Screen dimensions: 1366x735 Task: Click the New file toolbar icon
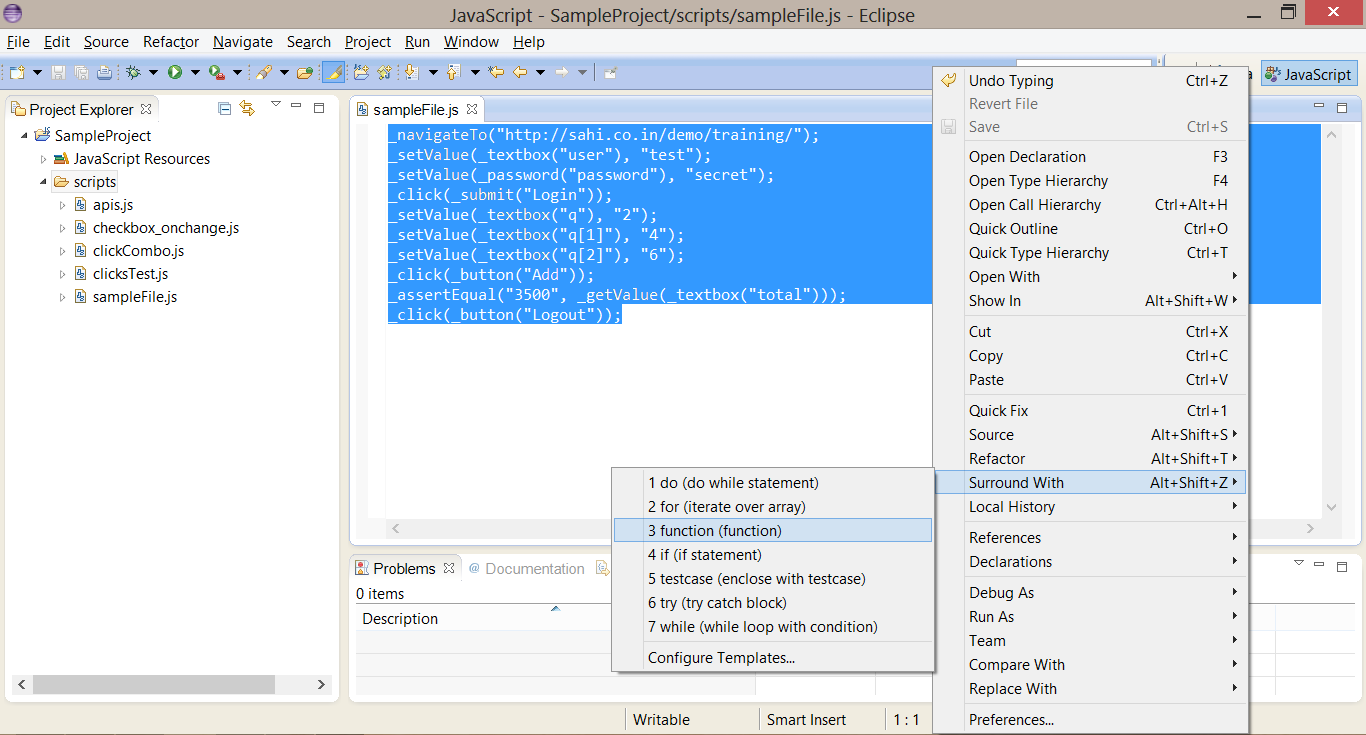17,72
